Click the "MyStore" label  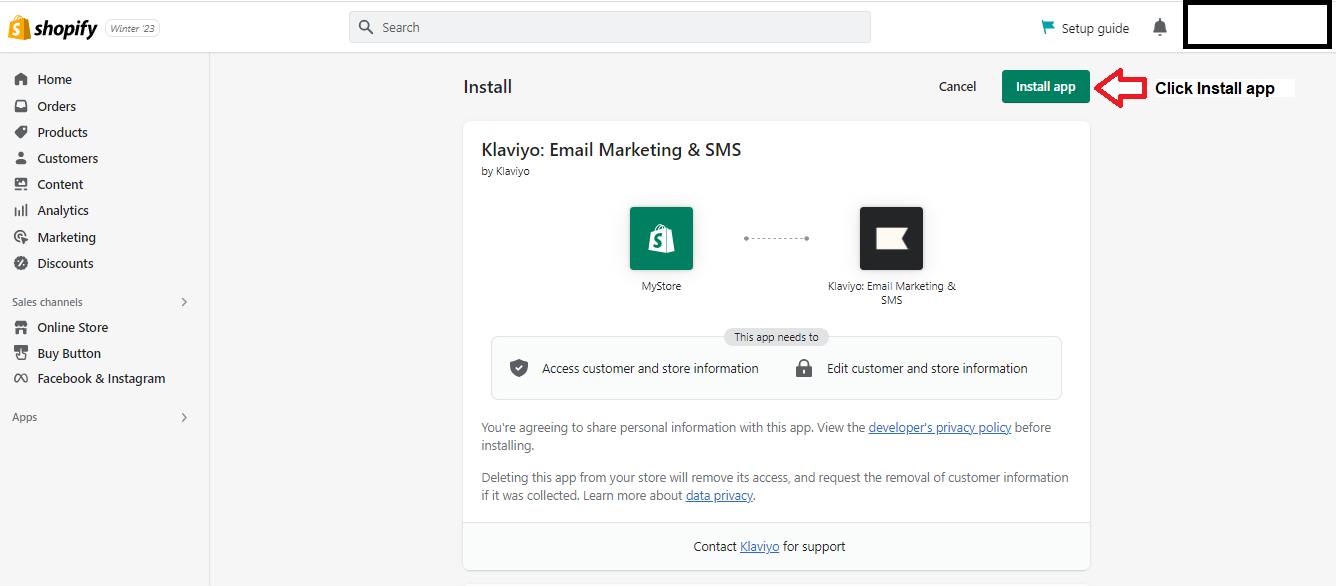pyautogui.click(x=661, y=286)
